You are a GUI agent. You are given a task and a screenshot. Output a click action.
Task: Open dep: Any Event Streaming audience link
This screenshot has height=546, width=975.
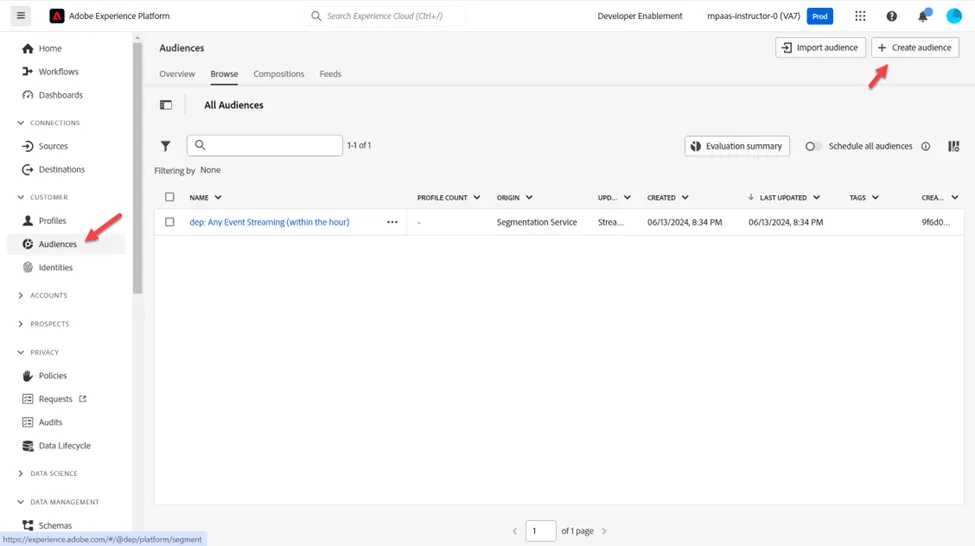point(269,222)
